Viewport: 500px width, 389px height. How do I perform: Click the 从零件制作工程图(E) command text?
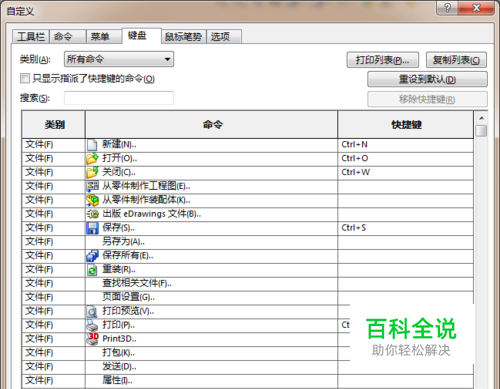point(146,186)
